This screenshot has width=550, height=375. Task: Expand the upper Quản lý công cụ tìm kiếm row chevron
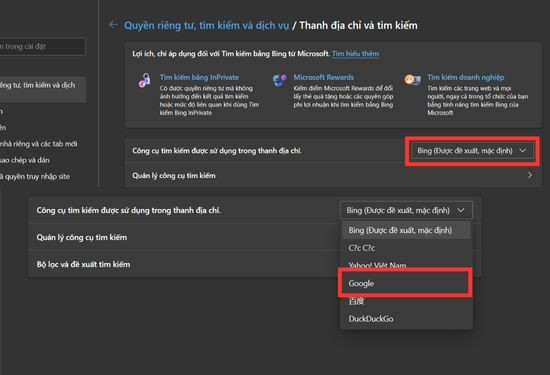pos(530,175)
